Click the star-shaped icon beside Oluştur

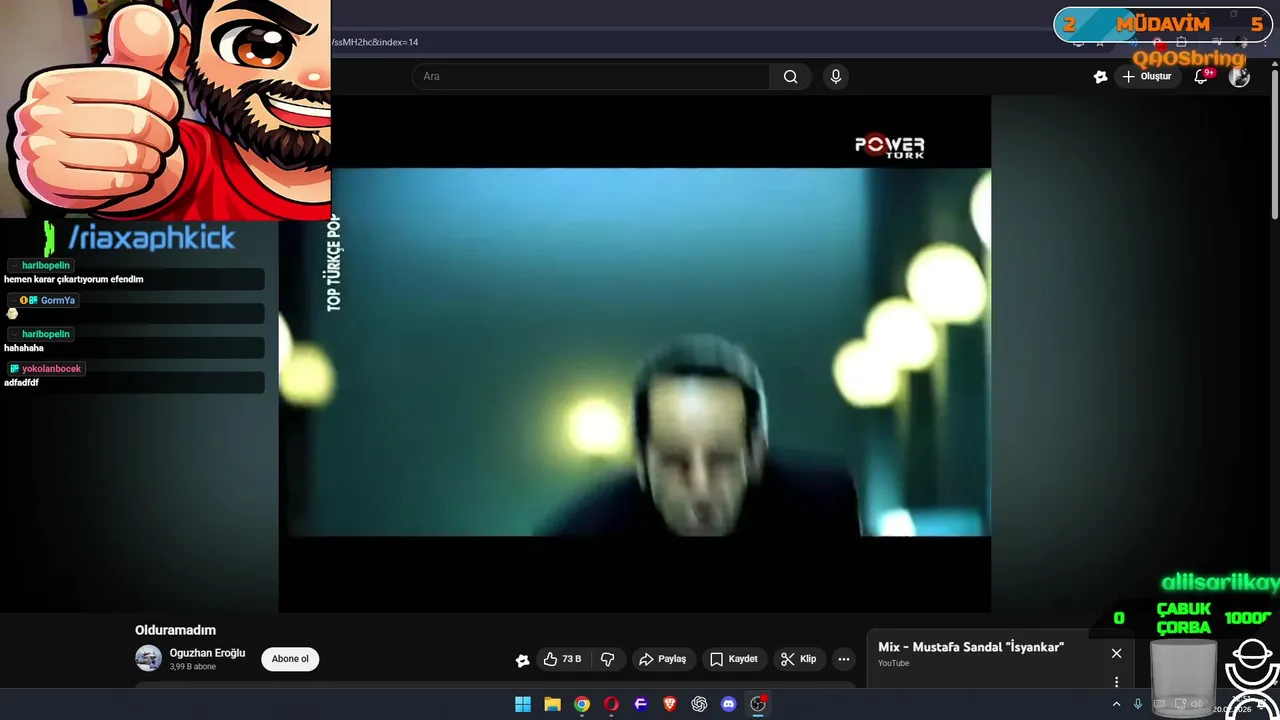click(1101, 77)
